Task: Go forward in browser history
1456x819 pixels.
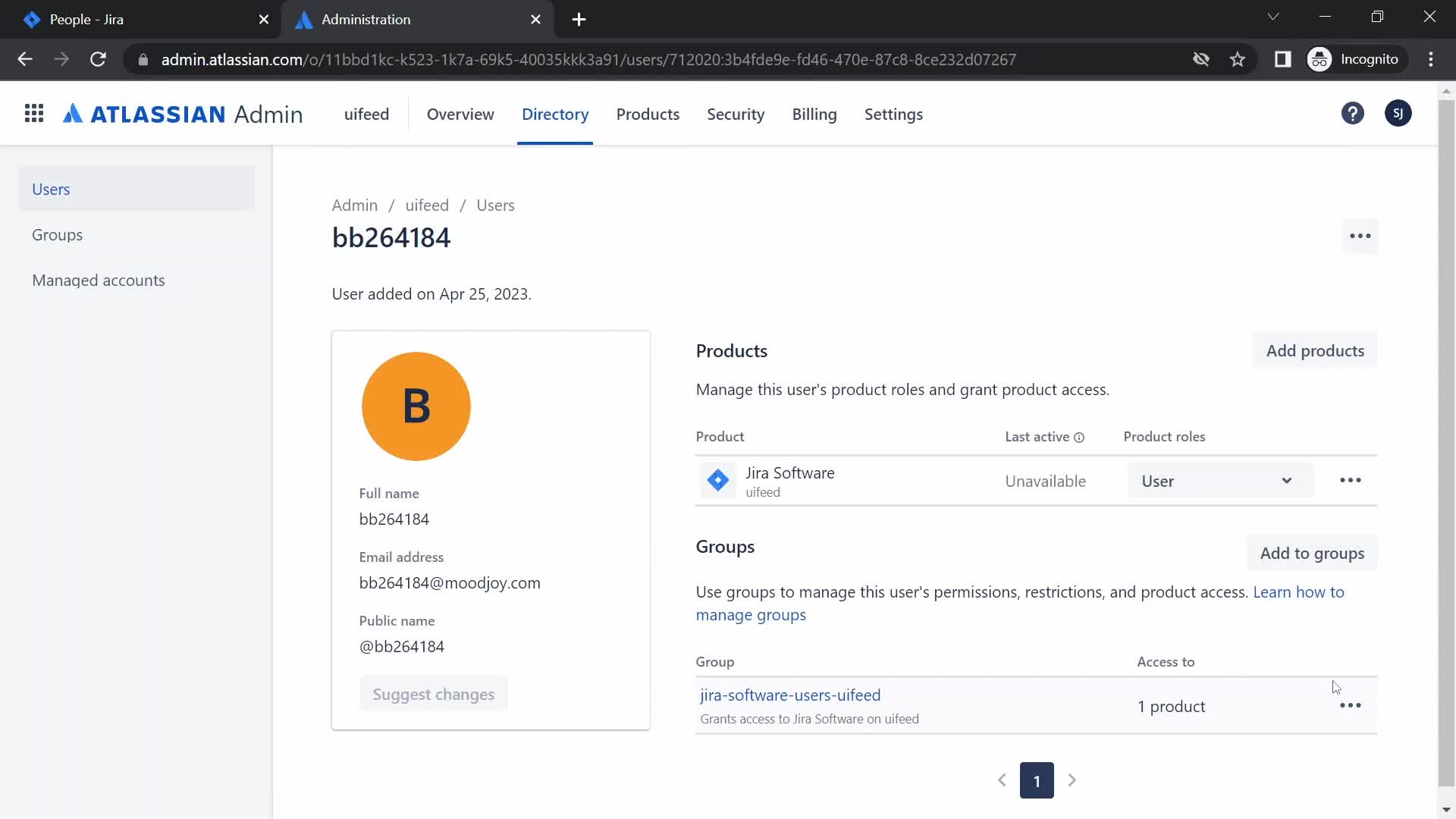Action: point(61,59)
